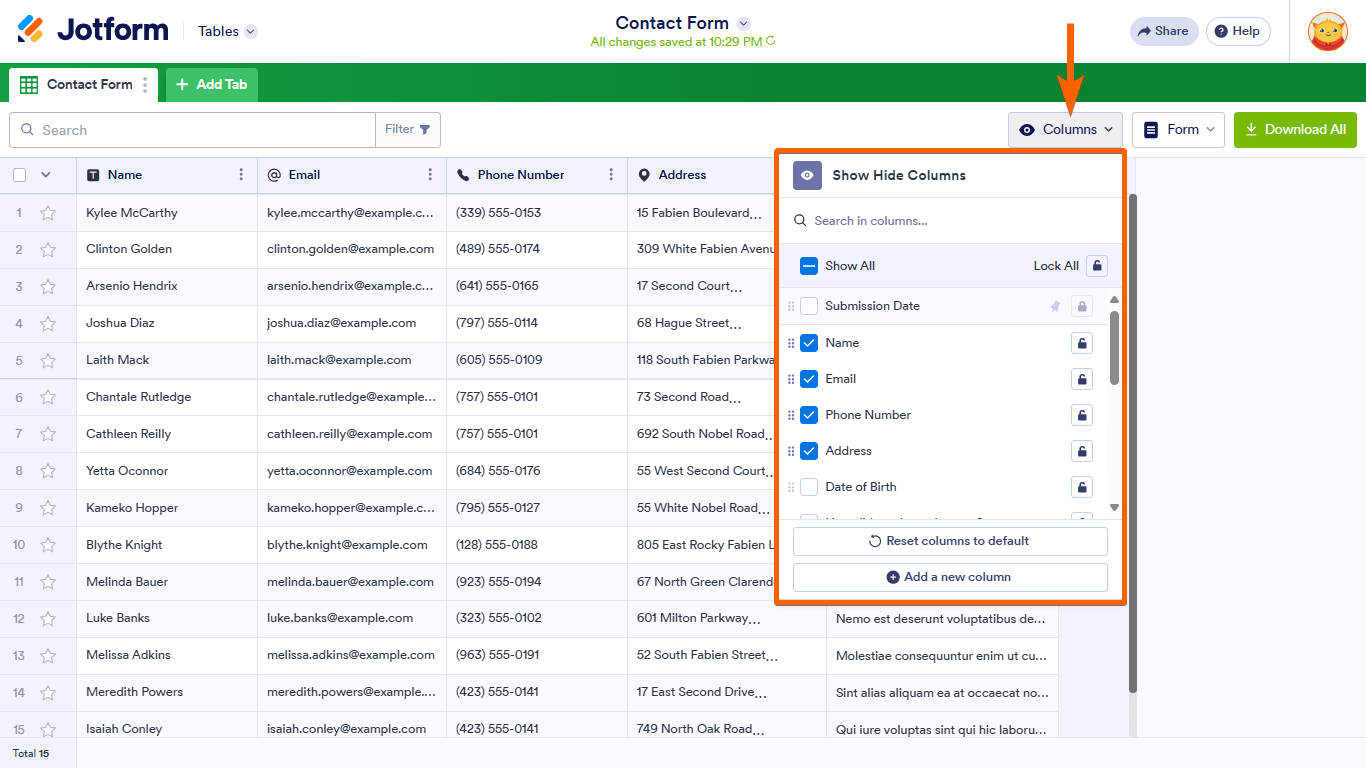Expand the Form dropdown

[1178, 130]
